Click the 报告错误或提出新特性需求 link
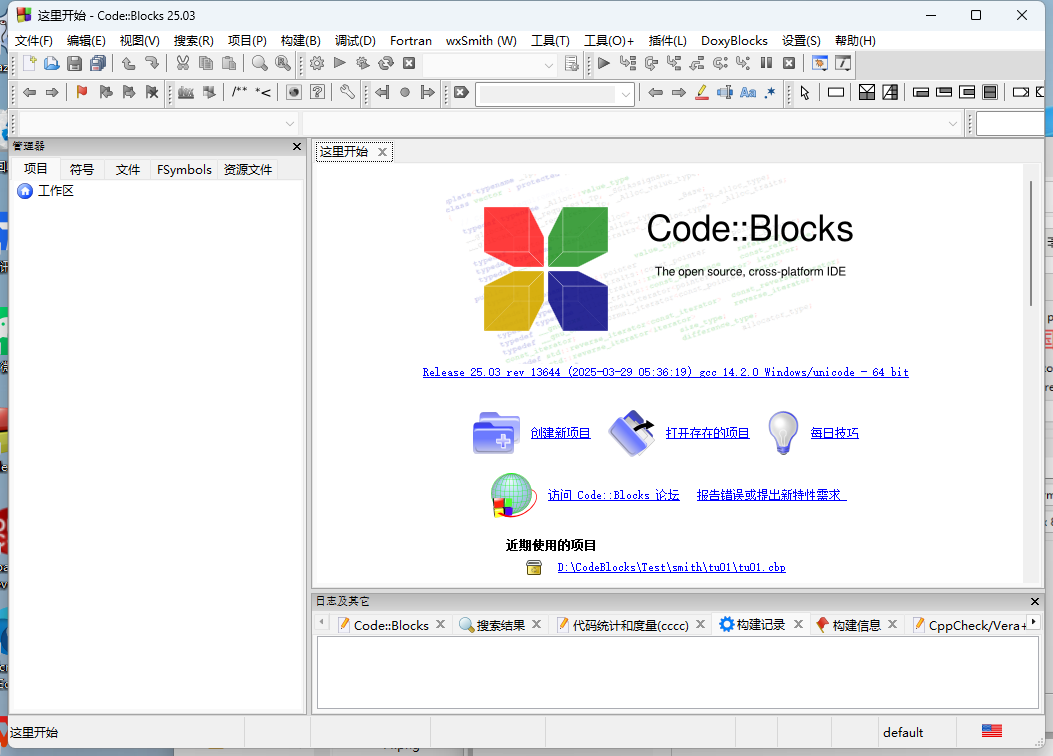Viewport: 1053px width, 756px height. [x=771, y=495]
